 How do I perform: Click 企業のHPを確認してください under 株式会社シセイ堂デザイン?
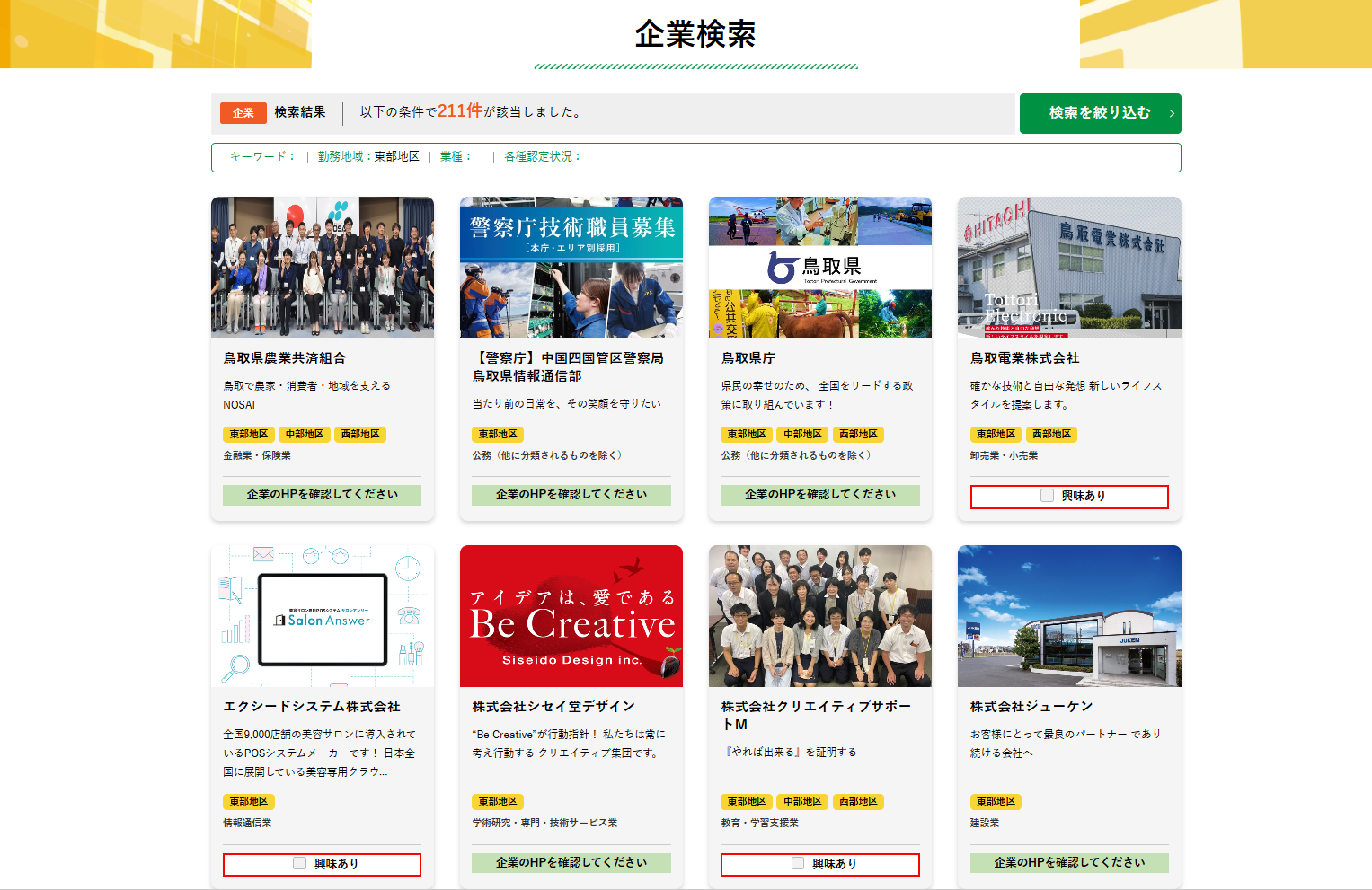coord(571,863)
